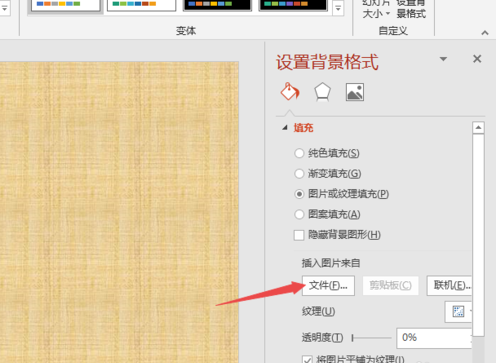Click the 文件(F)... button

click(328, 285)
